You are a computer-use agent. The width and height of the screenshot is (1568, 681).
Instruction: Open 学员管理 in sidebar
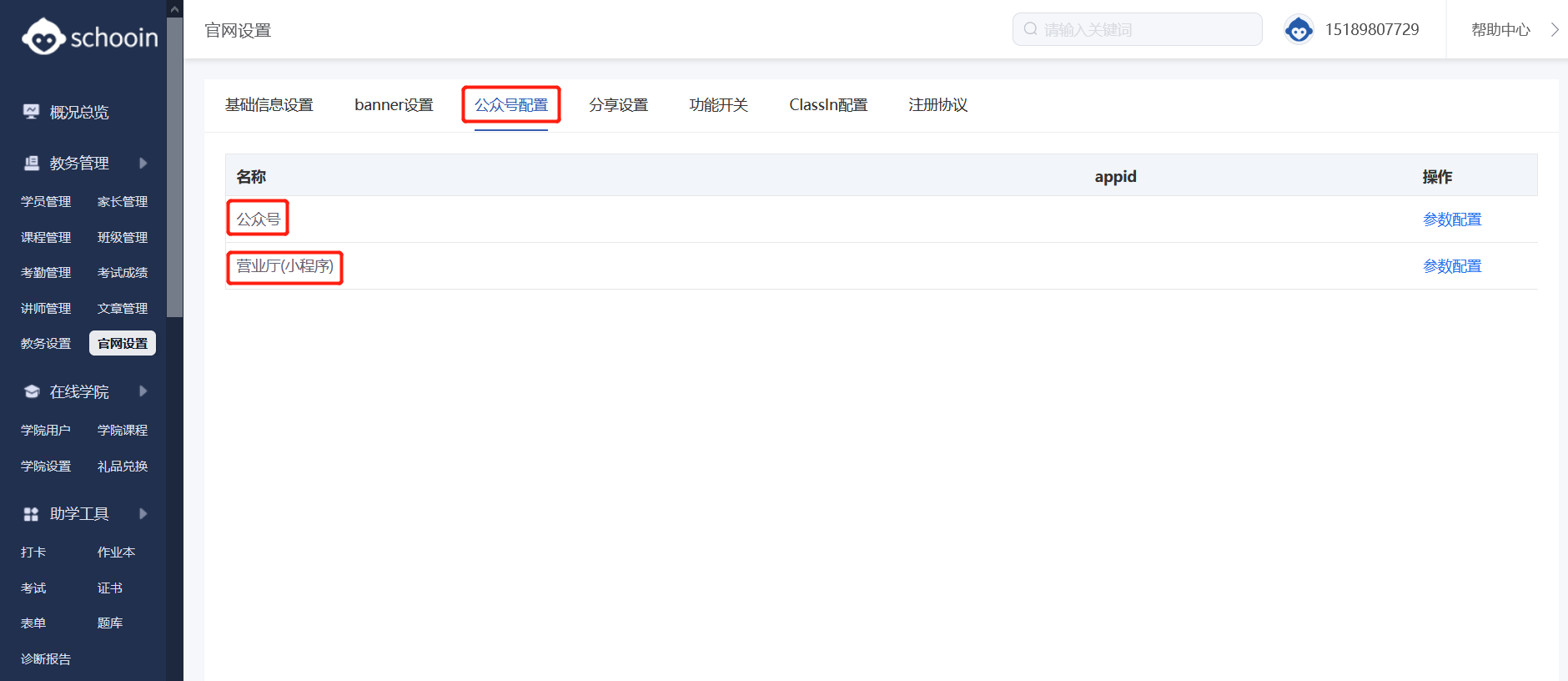pyautogui.click(x=46, y=202)
